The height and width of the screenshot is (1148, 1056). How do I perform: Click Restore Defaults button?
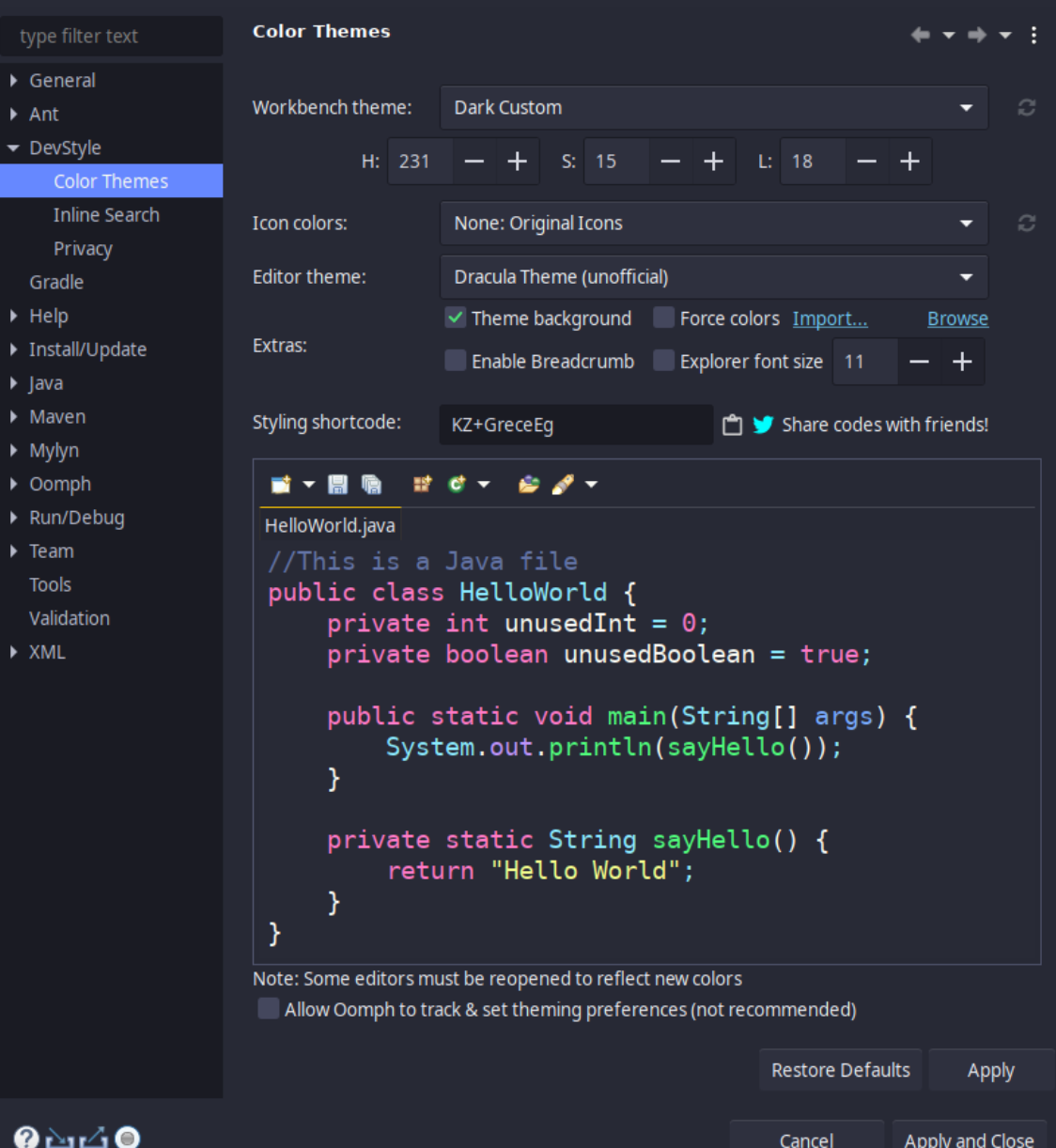point(841,1070)
